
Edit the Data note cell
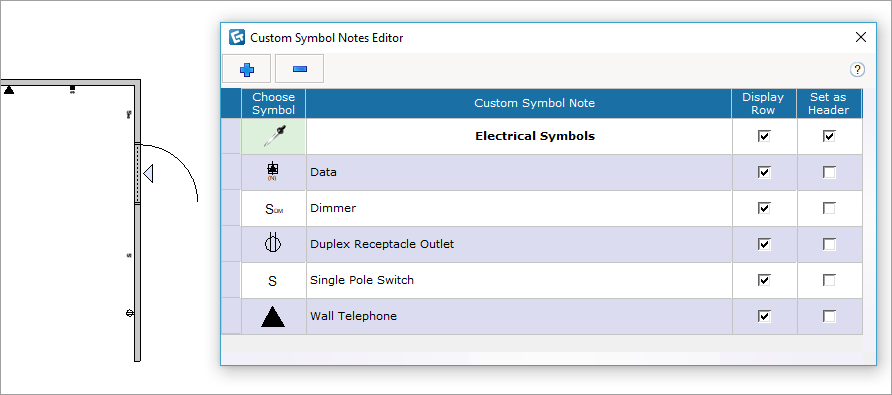tap(519, 172)
